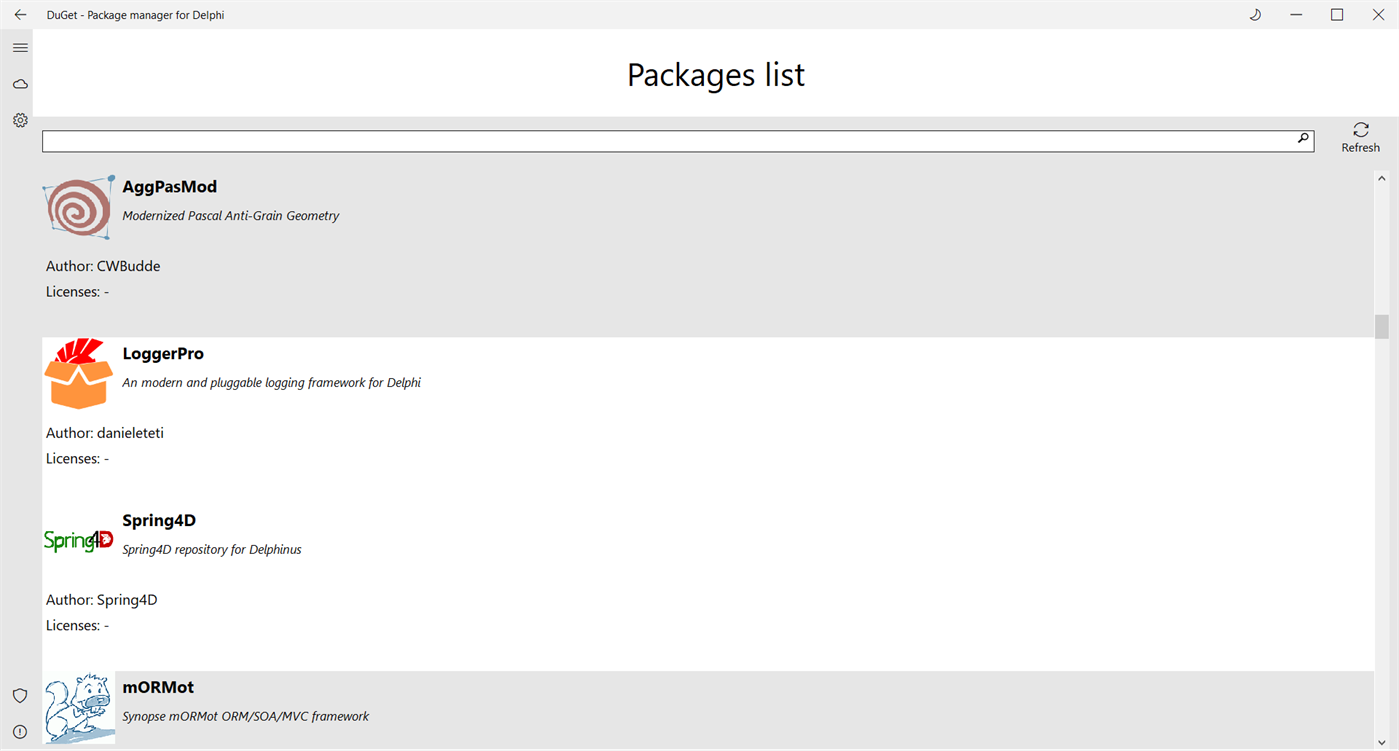Open the LoggerPro package entry
The width and height of the screenshot is (1399, 751).
pos(163,354)
